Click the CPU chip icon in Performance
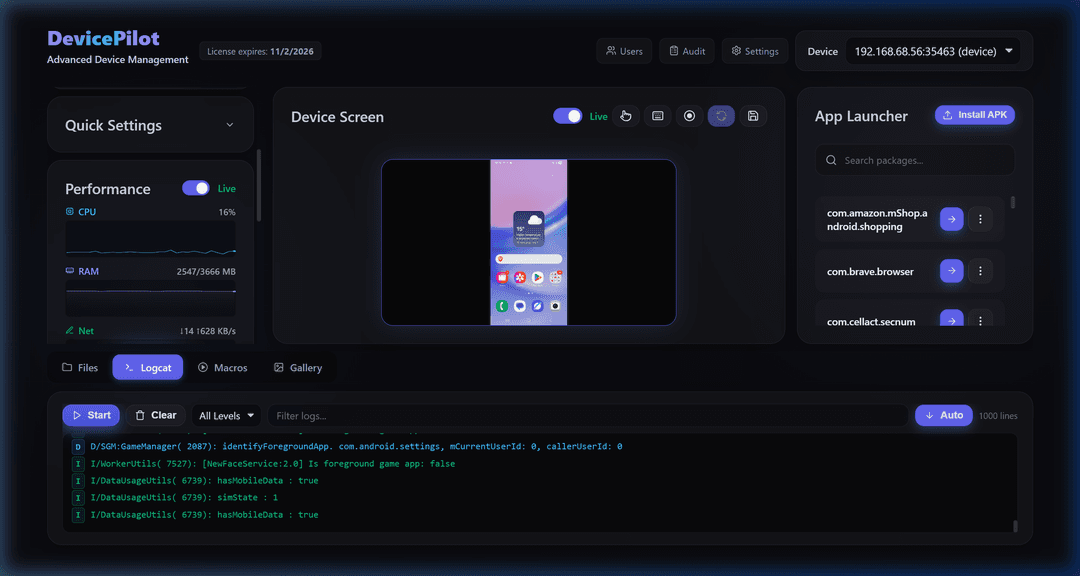The height and width of the screenshot is (576, 1080). [x=70, y=212]
